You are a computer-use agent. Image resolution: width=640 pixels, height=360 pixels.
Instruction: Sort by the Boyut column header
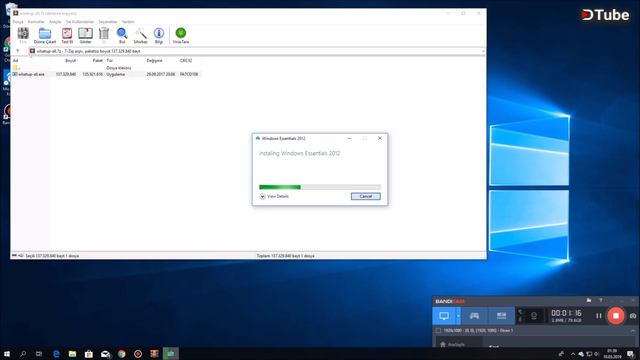pyautogui.click(x=64, y=60)
